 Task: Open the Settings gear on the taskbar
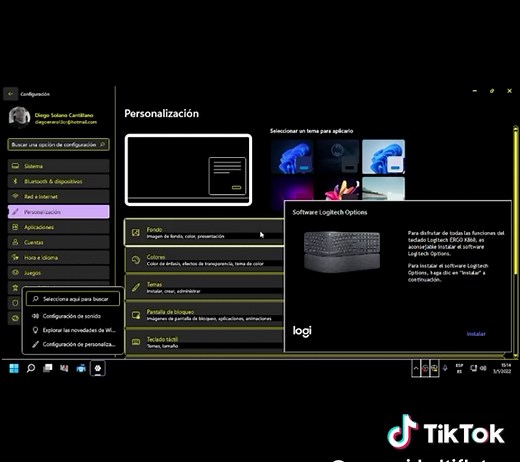pos(98,368)
